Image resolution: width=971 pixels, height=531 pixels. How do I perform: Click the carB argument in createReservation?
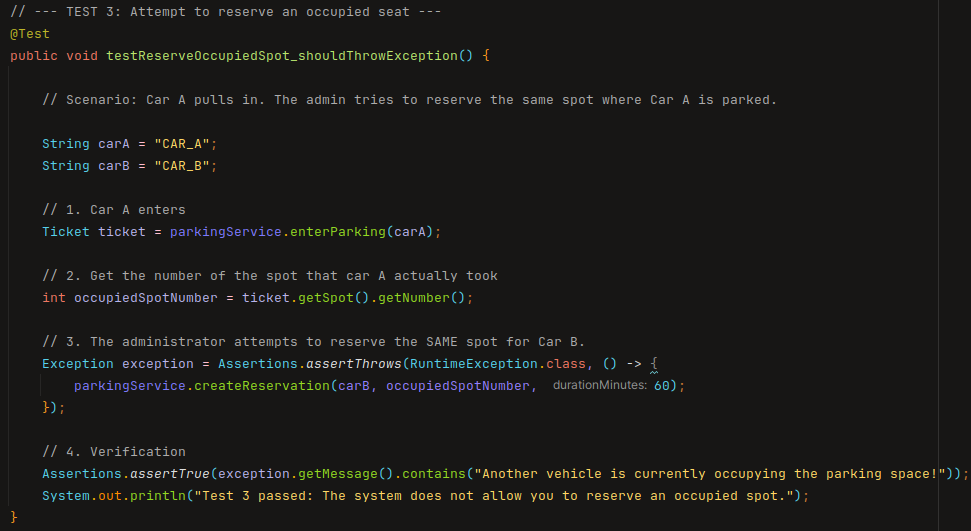coord(354,386)
